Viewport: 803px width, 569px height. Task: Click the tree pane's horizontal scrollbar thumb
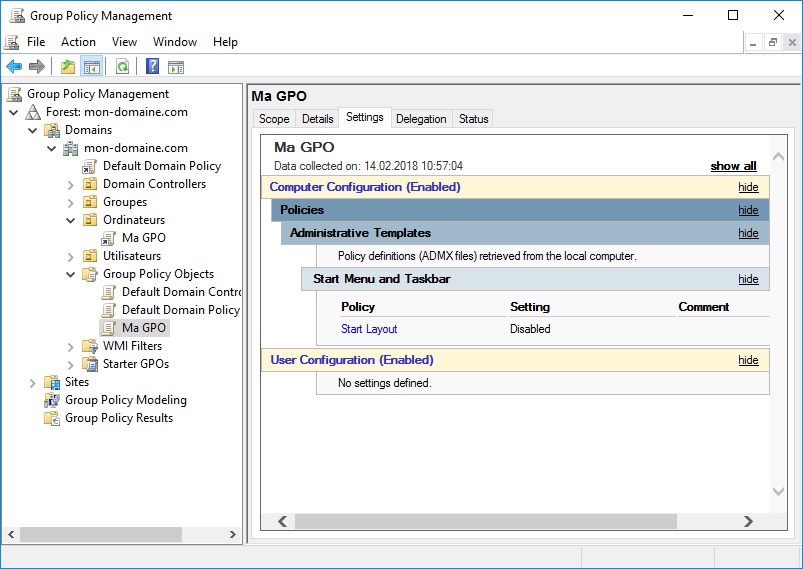coord(101,534)
